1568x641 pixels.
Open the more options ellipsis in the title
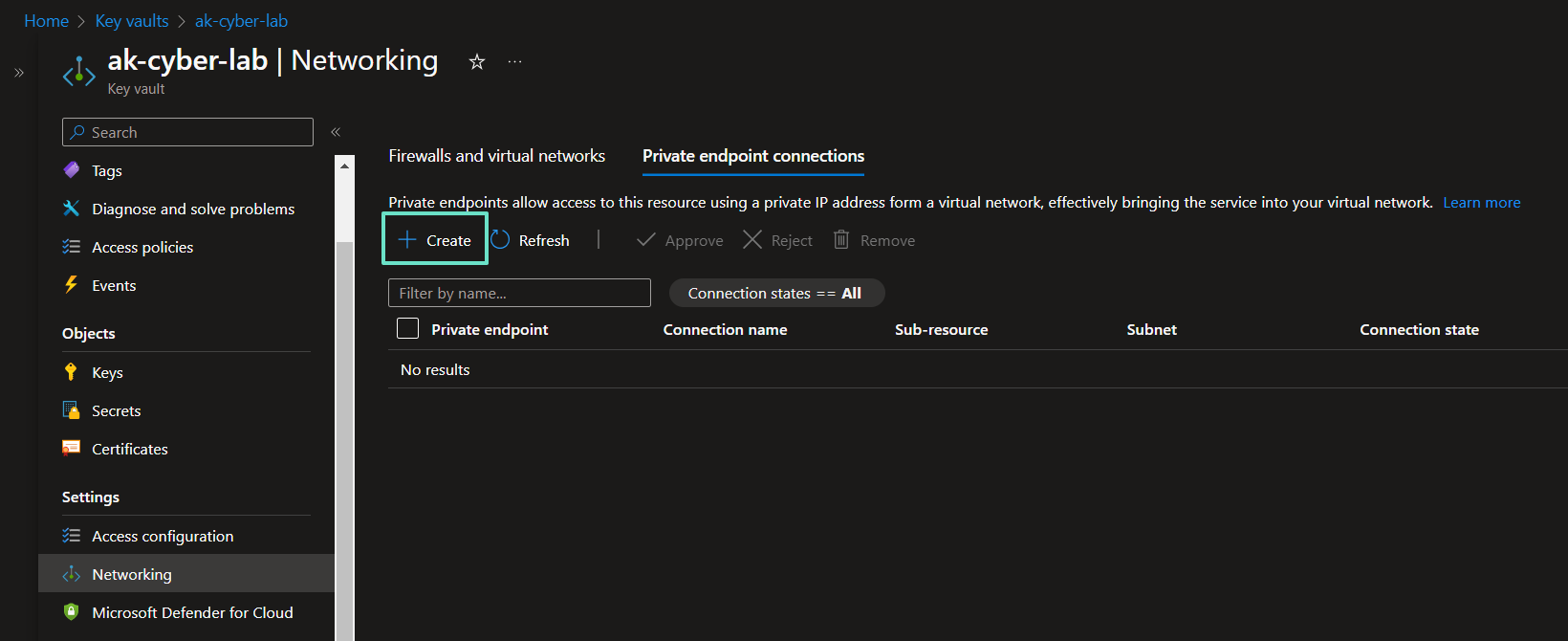515,62
